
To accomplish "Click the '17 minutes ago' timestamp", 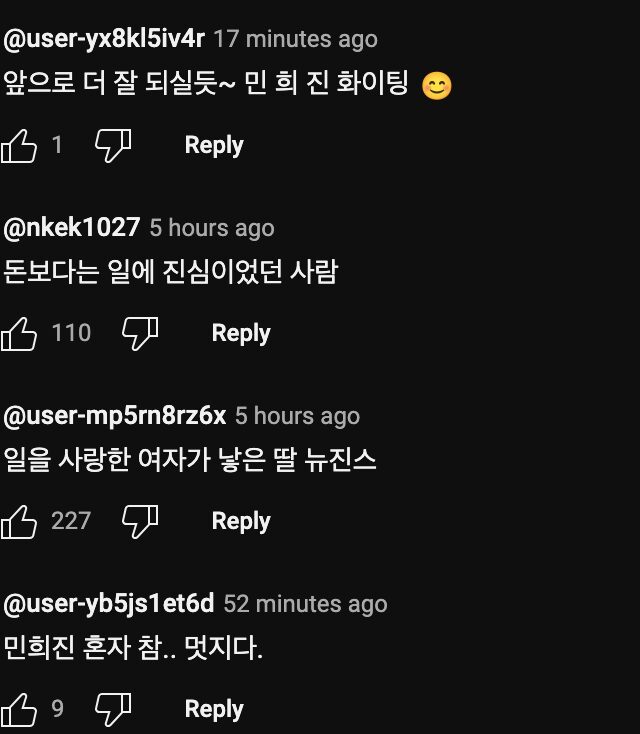I will click(296, 40).
